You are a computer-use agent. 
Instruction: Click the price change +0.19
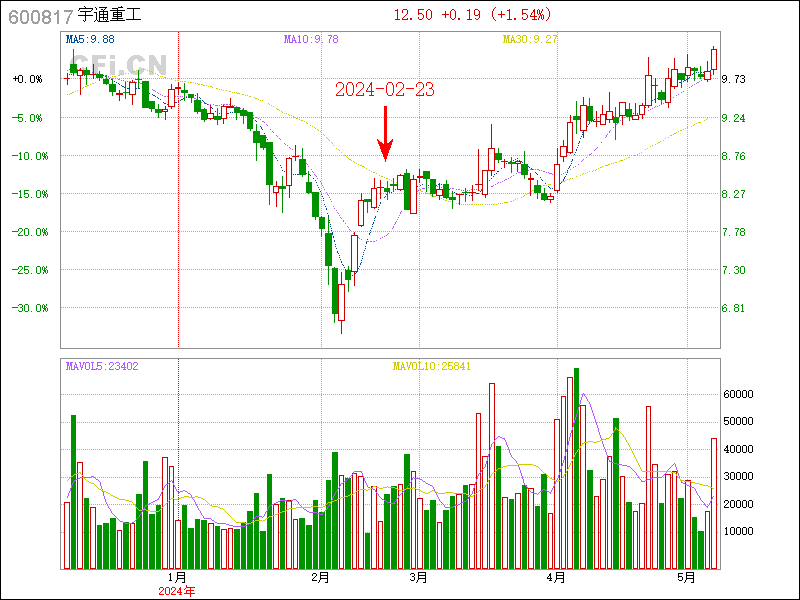(461, 15)
